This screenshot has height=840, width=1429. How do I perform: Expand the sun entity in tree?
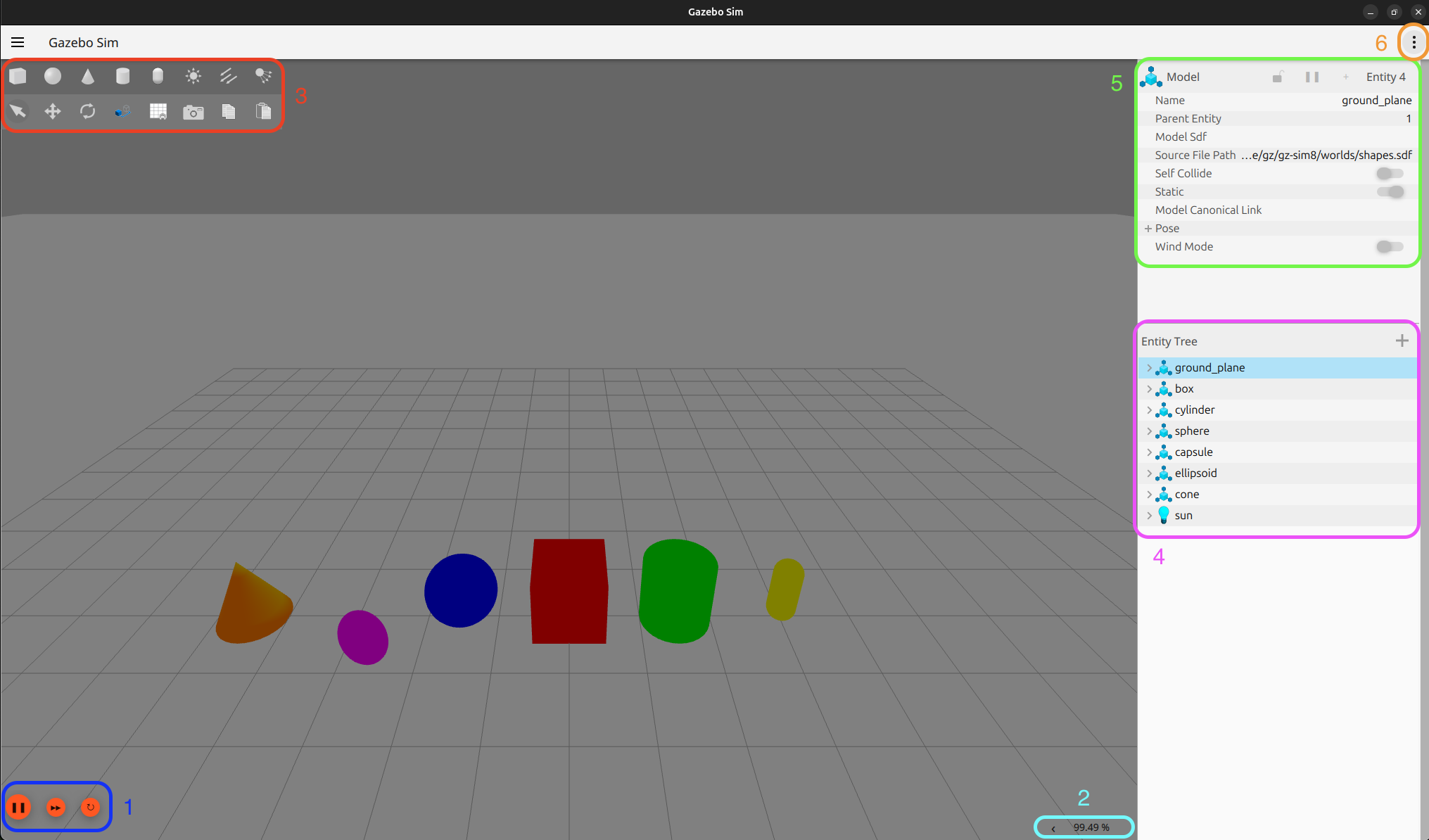pos(1149,516)
